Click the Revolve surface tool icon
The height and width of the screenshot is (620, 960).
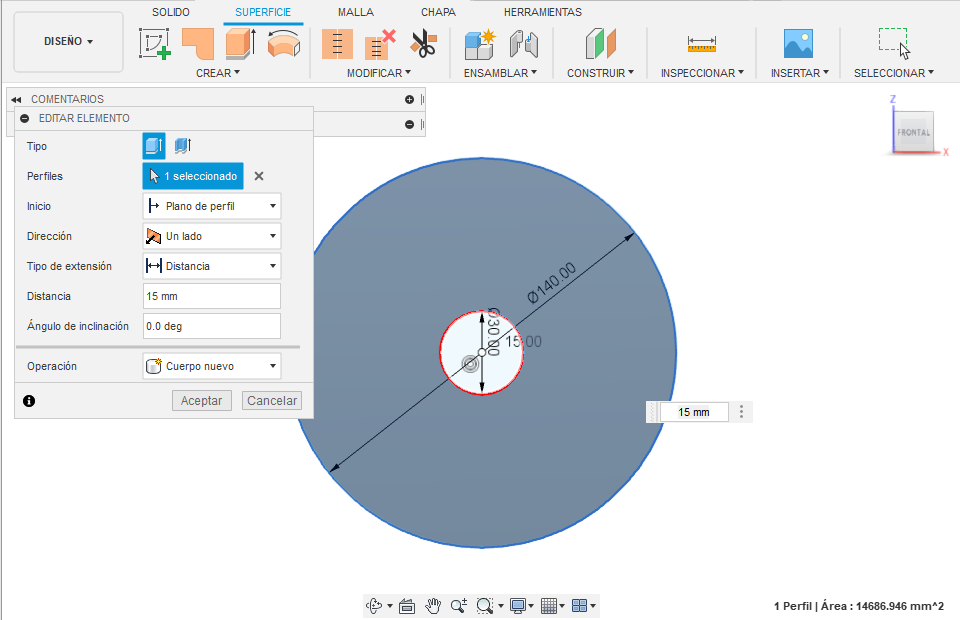pyautogui.click(x=284, y=43)
